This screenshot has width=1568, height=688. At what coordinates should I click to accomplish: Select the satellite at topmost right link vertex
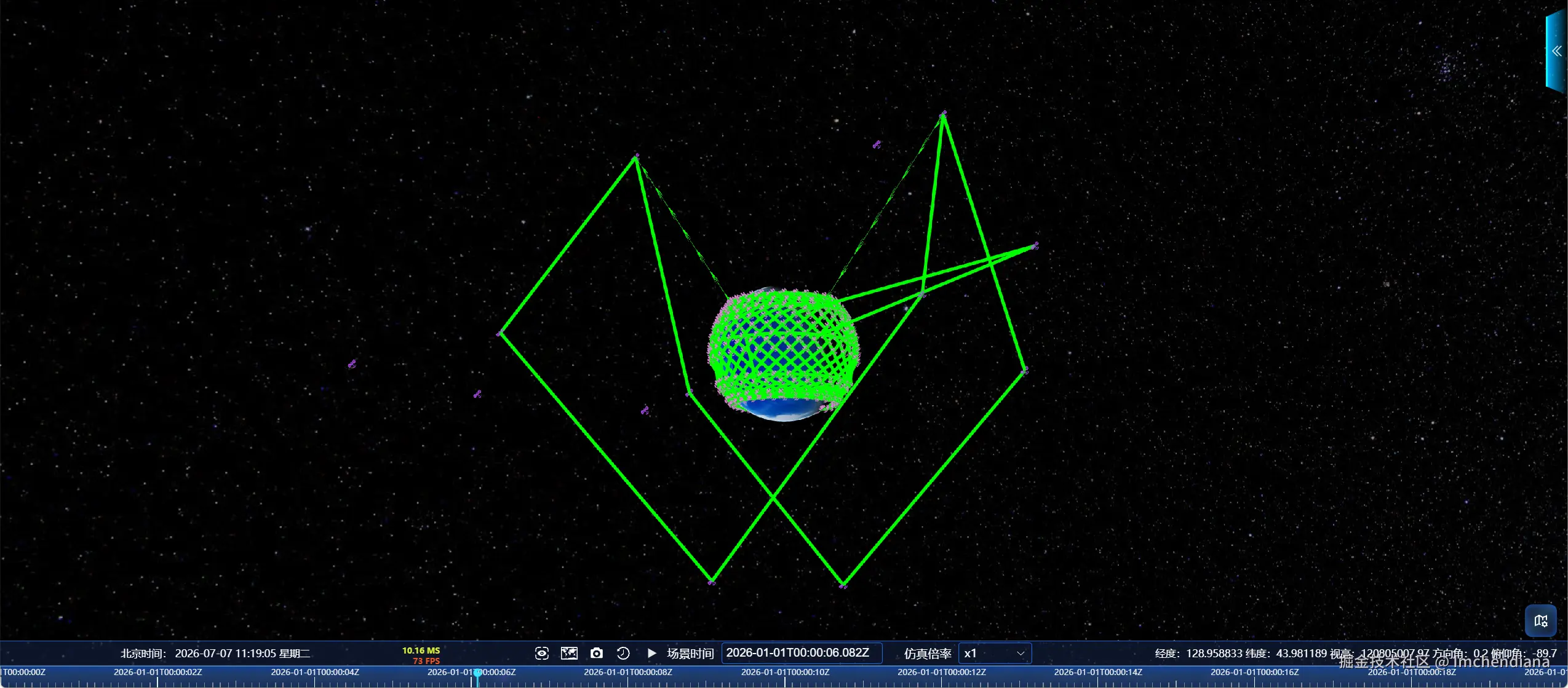click(x=944, y=114)
